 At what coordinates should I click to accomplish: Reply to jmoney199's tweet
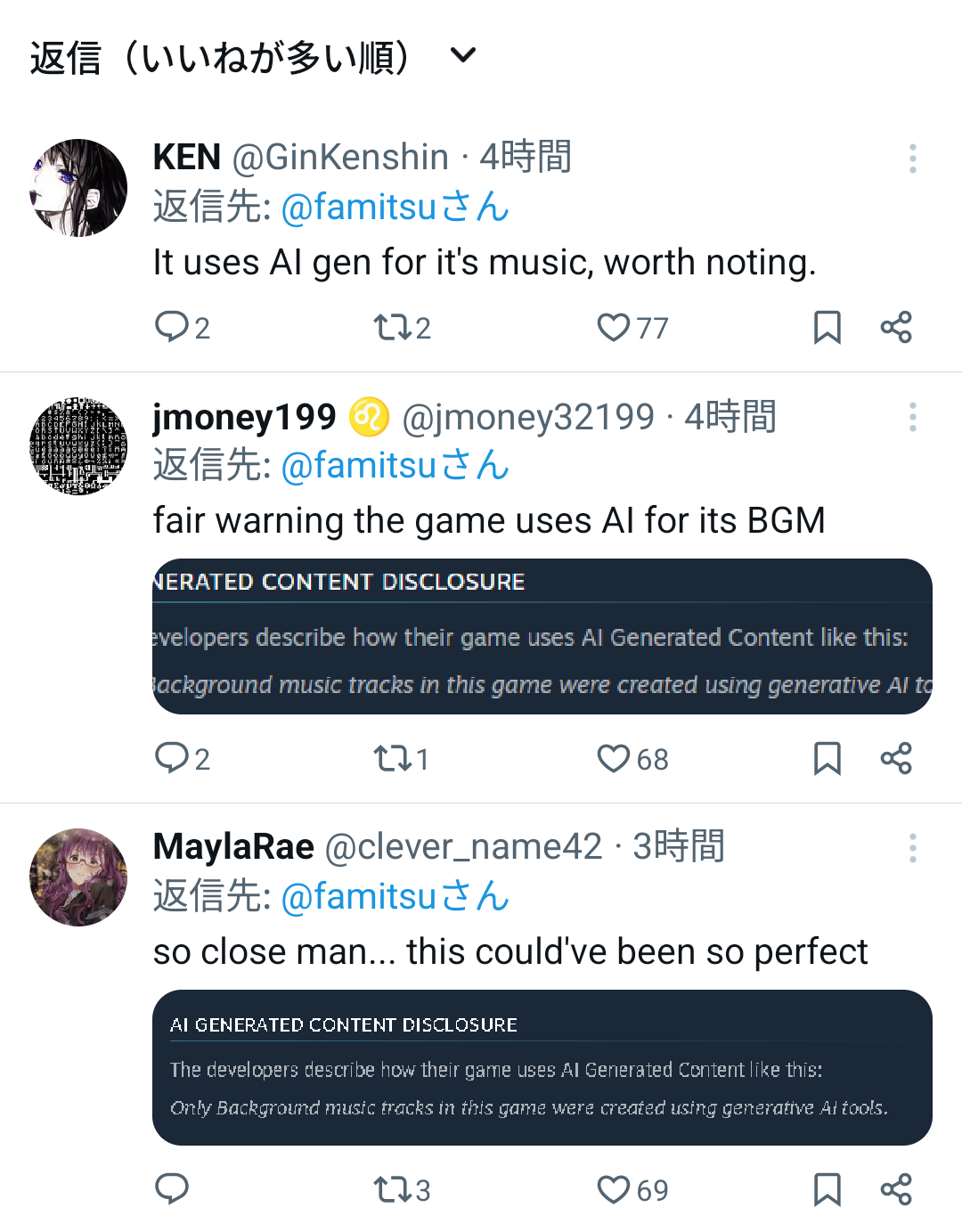pyautogui.click(x=171, y=758)
